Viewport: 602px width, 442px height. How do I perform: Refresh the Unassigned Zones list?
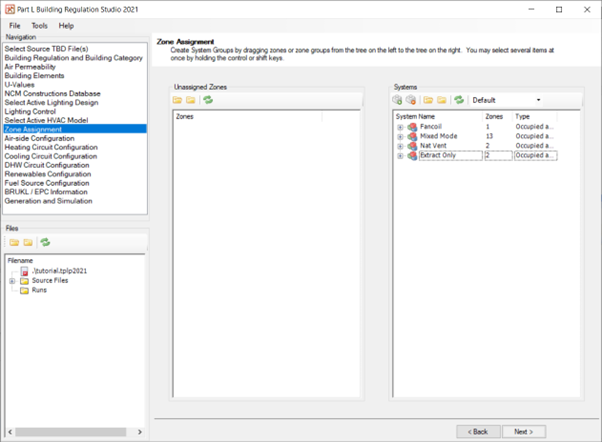208,100
